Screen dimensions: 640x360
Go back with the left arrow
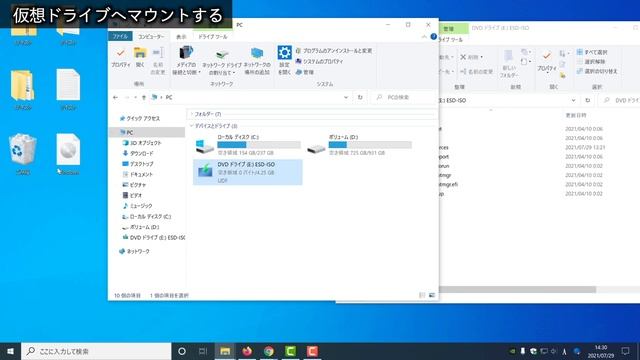coord(116,97)
